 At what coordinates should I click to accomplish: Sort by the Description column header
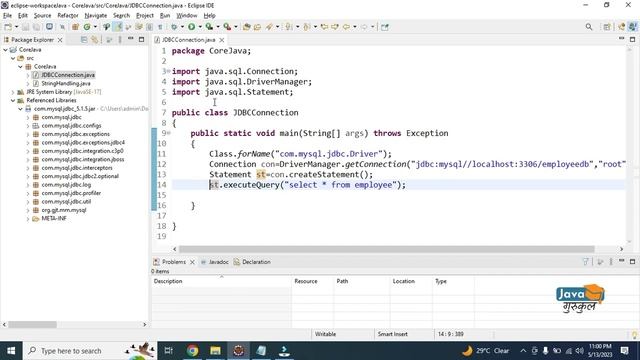[221, 281]
